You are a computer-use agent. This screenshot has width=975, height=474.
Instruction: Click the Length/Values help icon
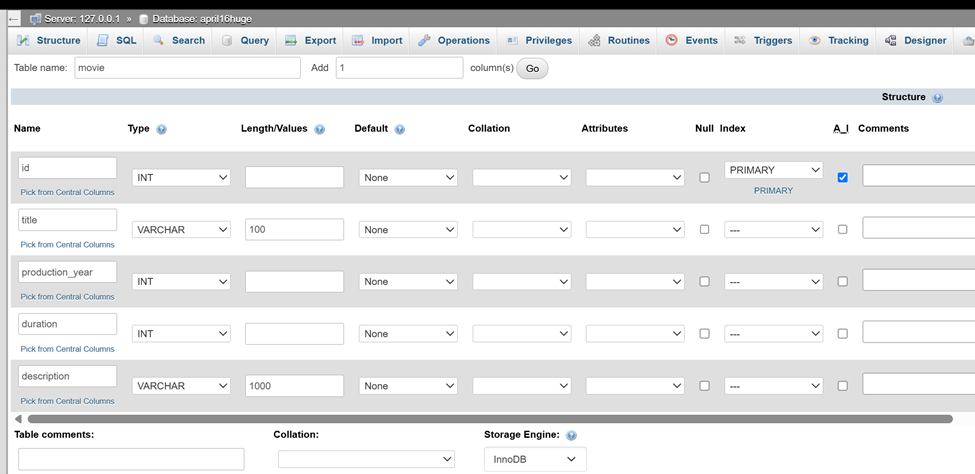(x=320, y=129)
